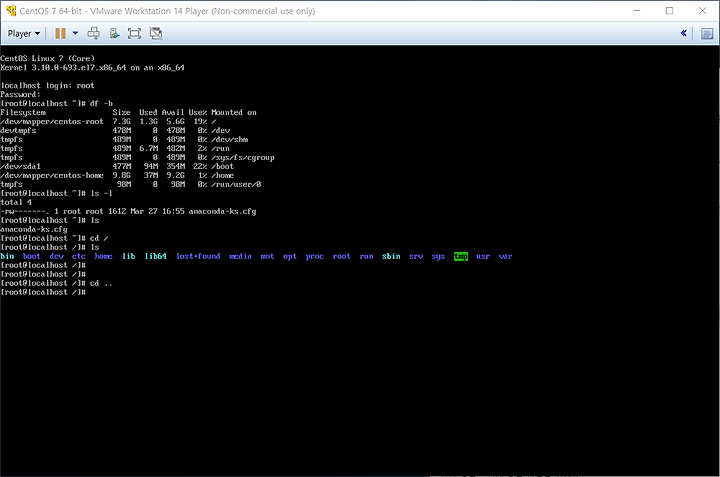Enter full screen mode
Image resolution: width=720 pixels, height=477 pixels.
(x=135, y=33)
